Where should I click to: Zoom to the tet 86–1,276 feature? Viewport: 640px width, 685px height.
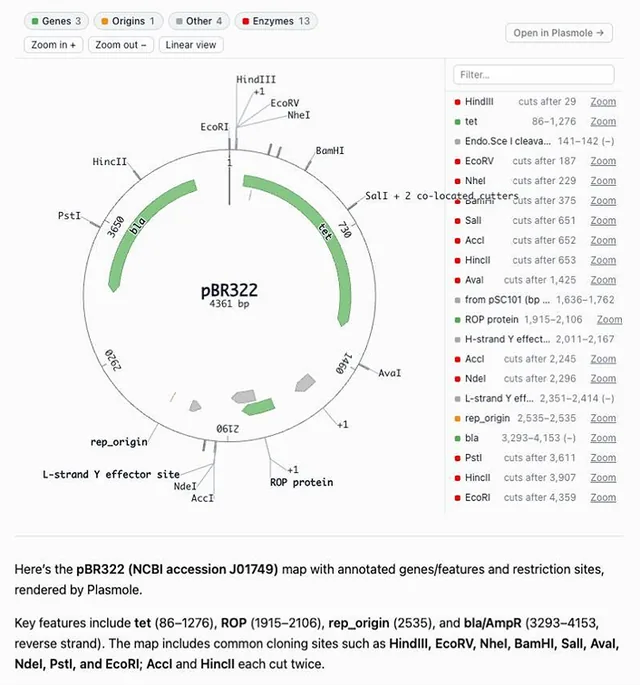[603, 121]
